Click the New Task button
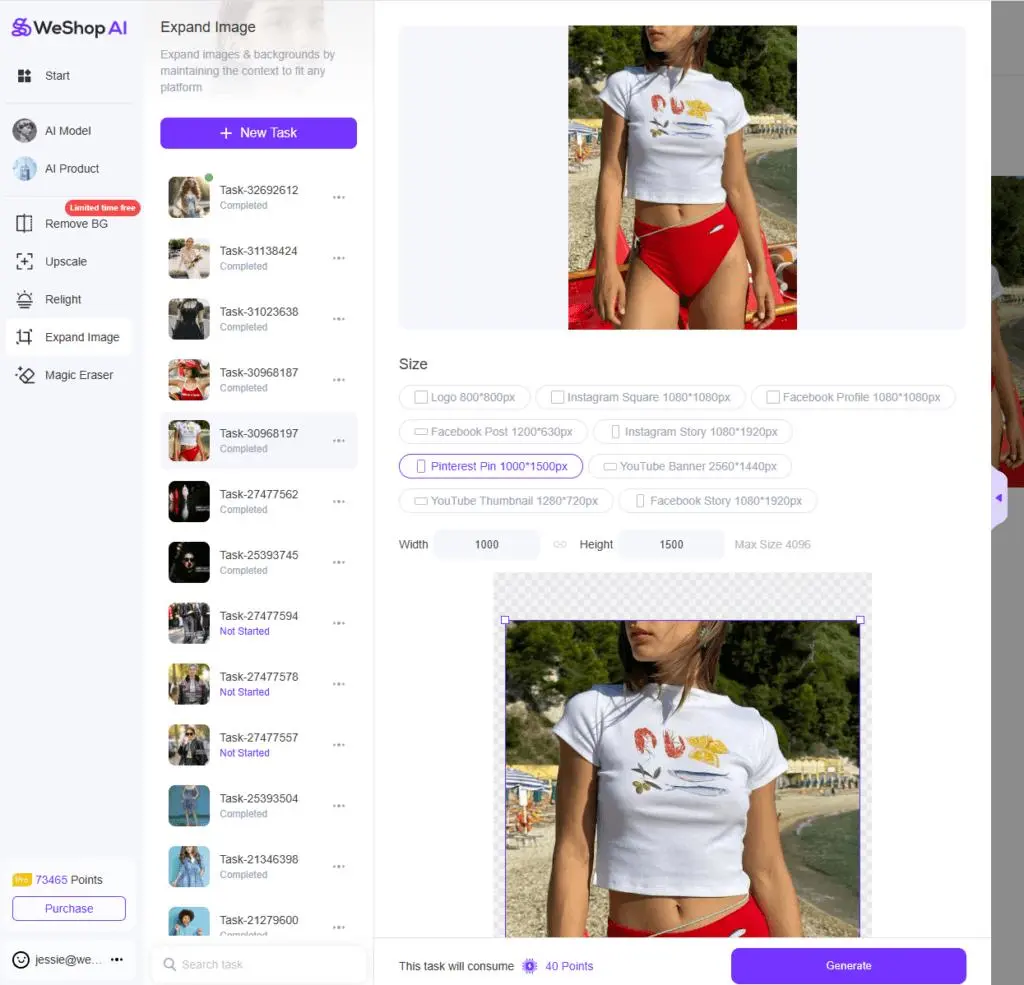 (x=259, y=133)
